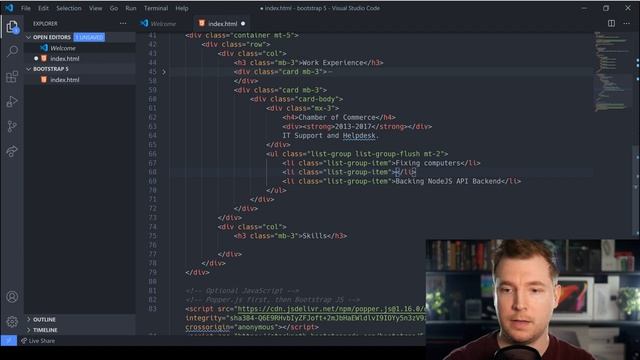Screen dimensions: 640x360
Task: Open the Edit menu
Action: click(x=43, y=8)
